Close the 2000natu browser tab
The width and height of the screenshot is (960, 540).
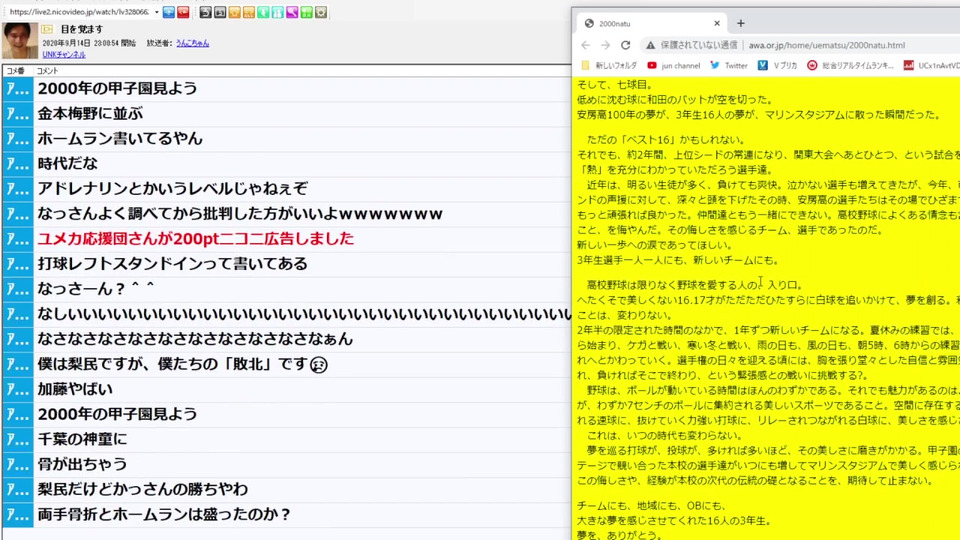tap(717, 23)
